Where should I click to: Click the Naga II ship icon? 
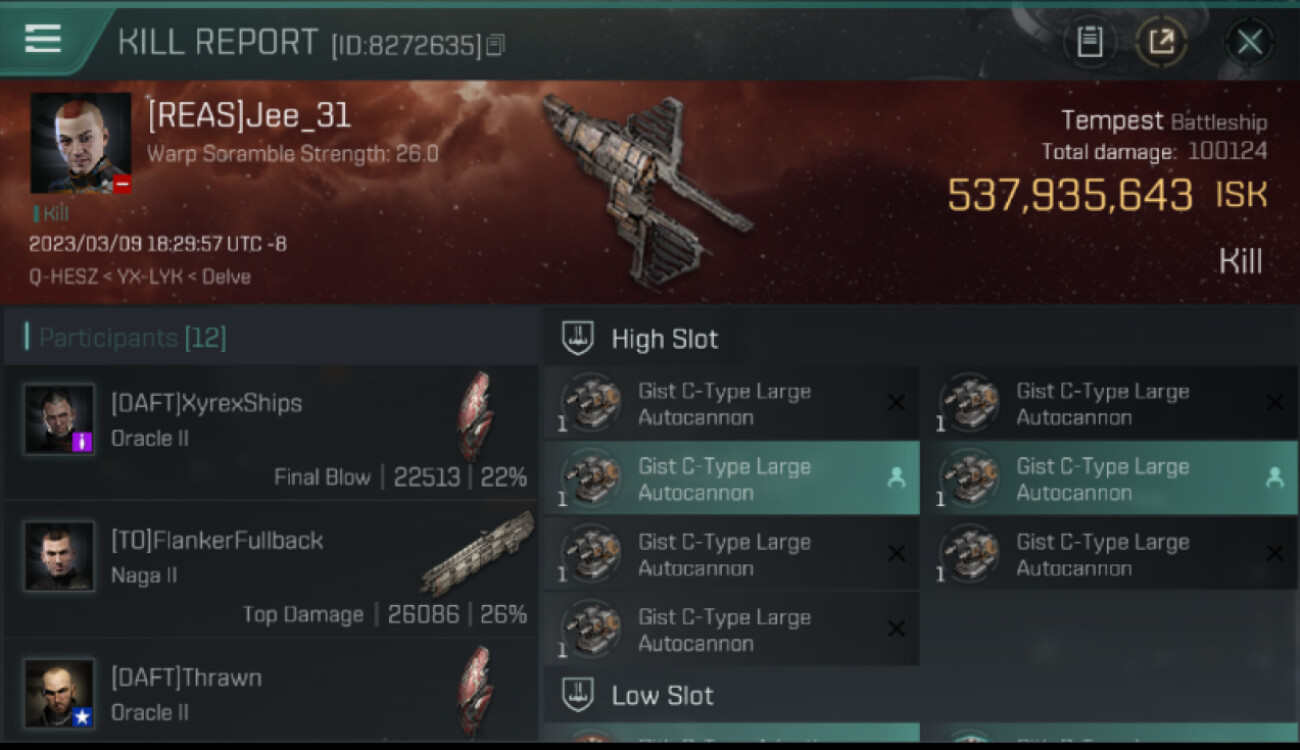478,554
